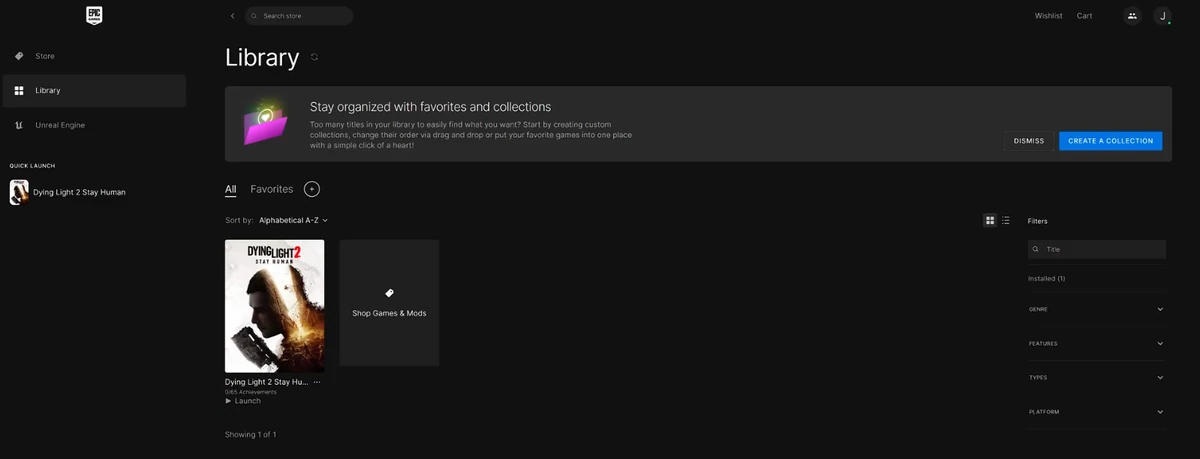Open the Sort by Alphabetical A-Z dropdown
The image size is (1200, 459).
[x=293, y=220]
